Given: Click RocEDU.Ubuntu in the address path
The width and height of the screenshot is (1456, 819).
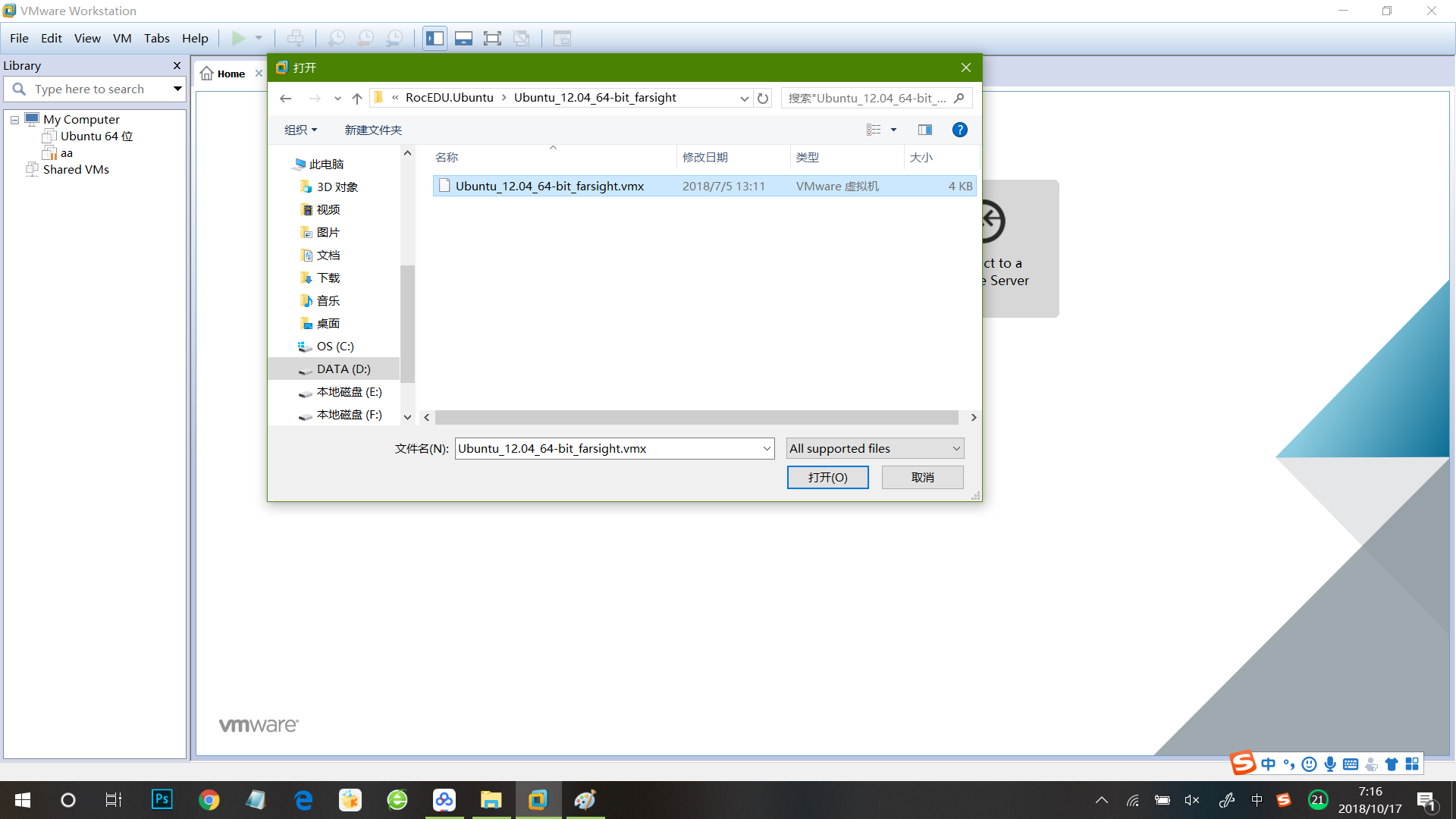Looking at the screenshot, I should point(450,98).
